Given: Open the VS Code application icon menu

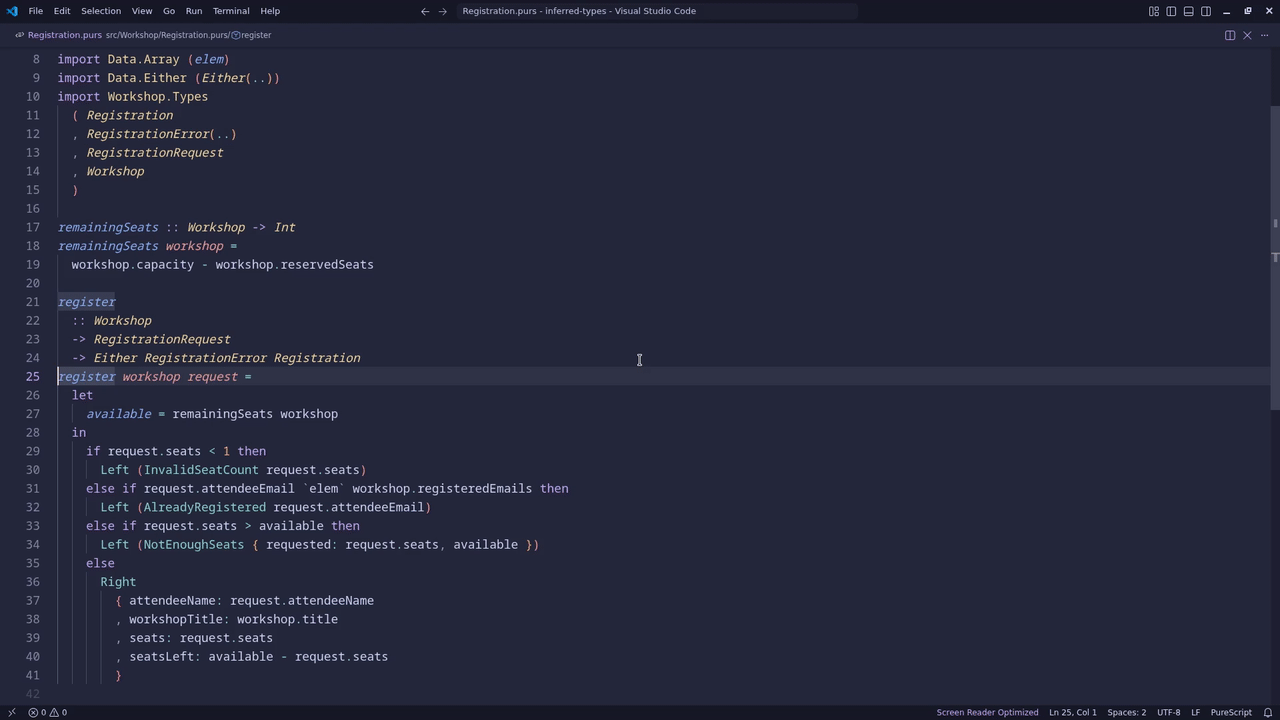Looking at the screenshot, I should 12,11.
